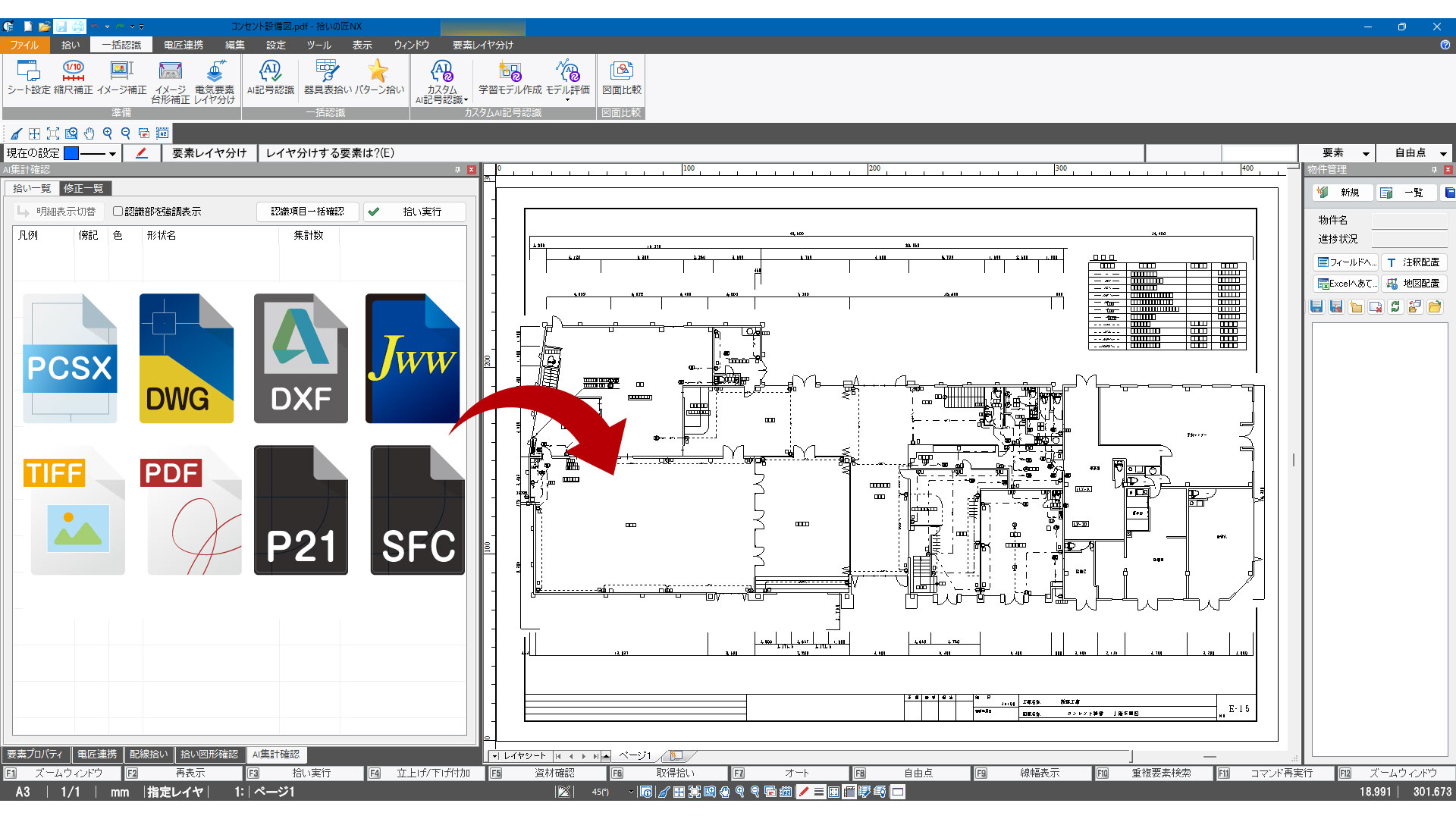Select the 縮尺補正 scale correction tool
Viewport: 1456px width, 819px height.
click(x=74, y=77)
